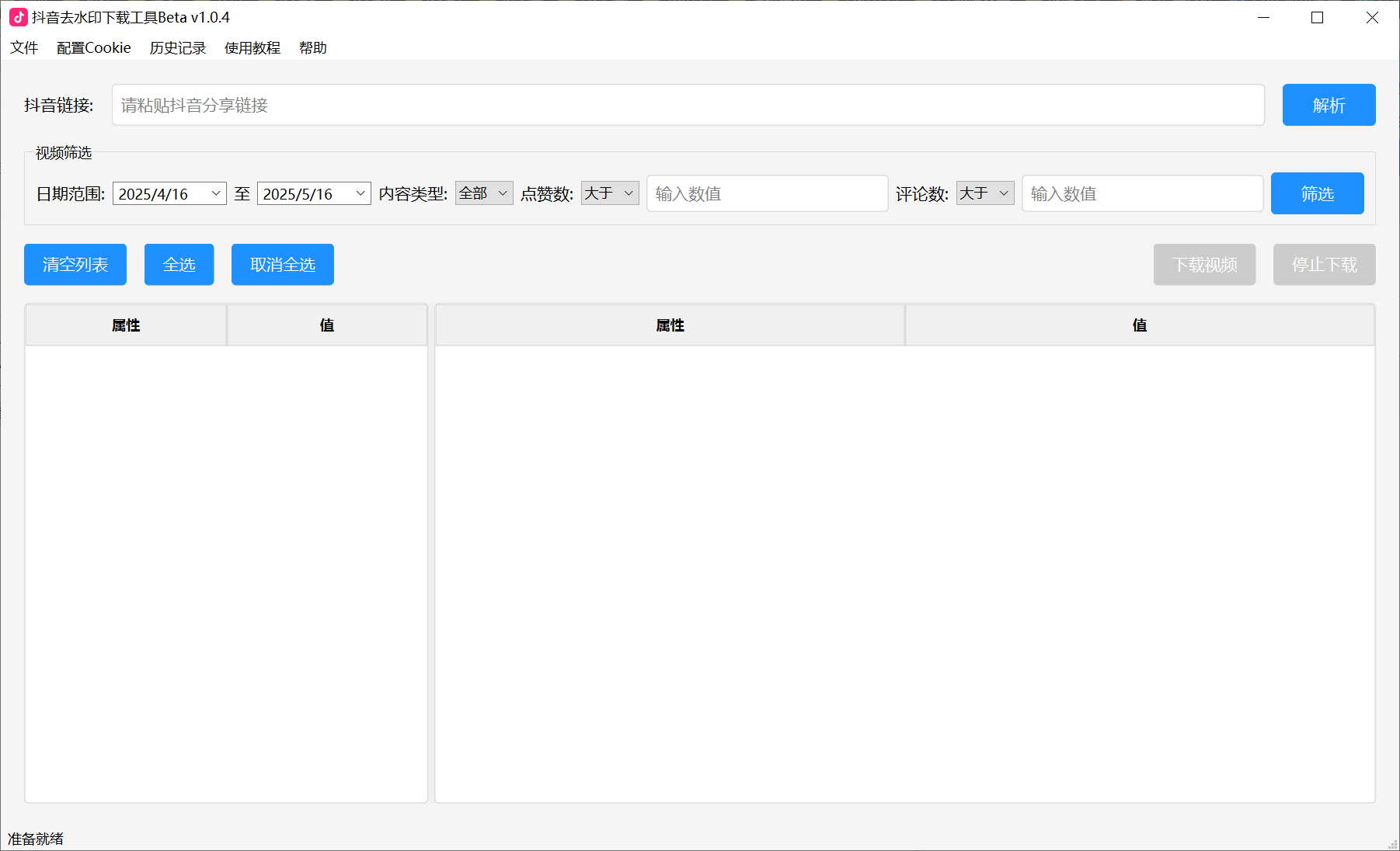Click 取消全选 to deselect all items
This screenshot has height=851, width=1400.
pyautogui.click(x=282, y=264)
